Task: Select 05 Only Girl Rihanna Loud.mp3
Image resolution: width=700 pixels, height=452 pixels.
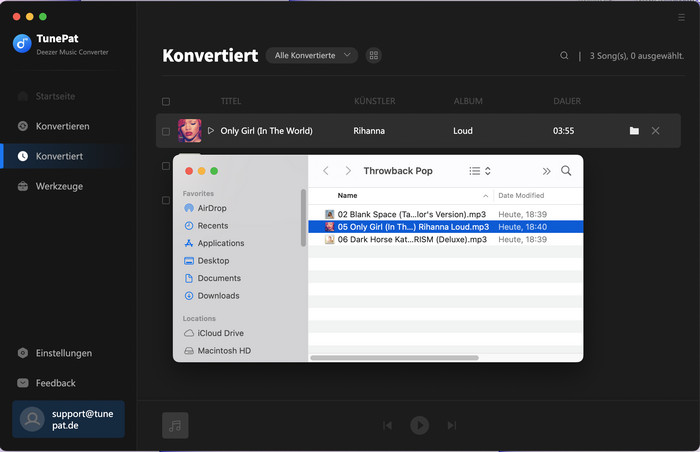Action: pos(446,227)
